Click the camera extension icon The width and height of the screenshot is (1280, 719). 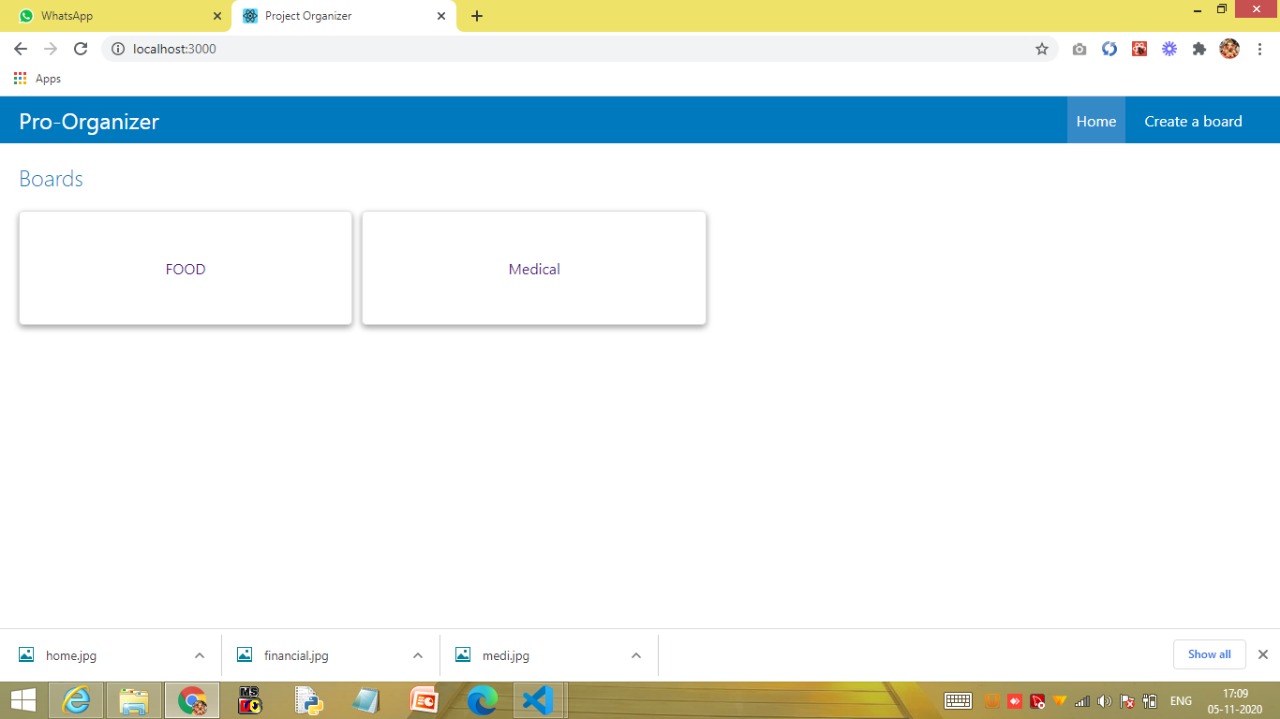click(1079, 49)
